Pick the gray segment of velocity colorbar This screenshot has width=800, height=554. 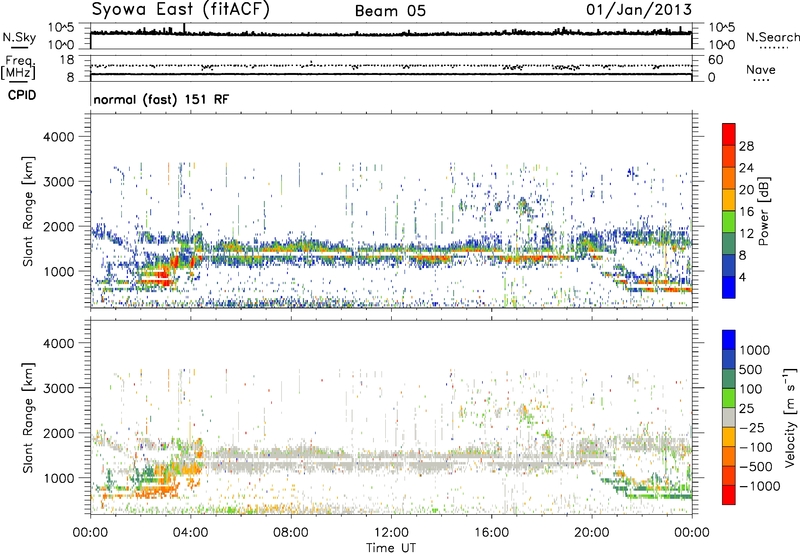click(x=729, y=418)
